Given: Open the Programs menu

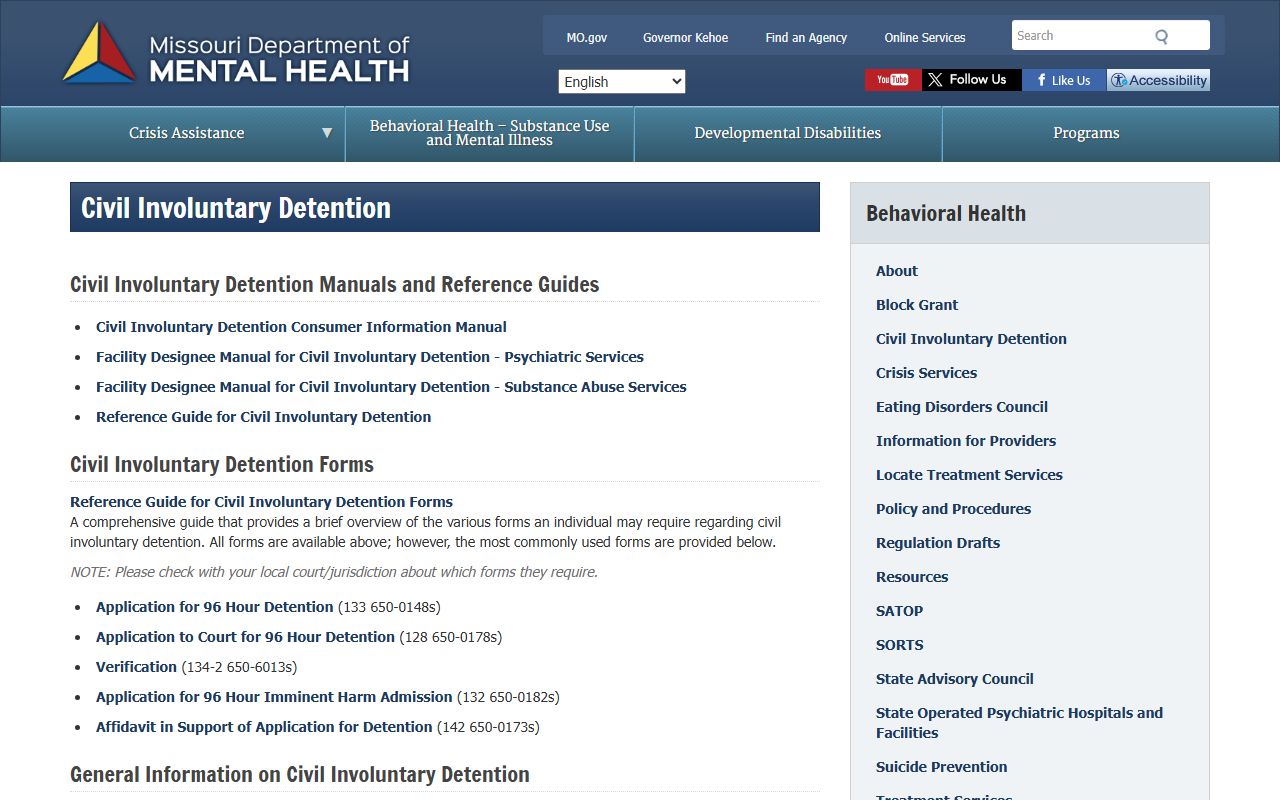Looking at the screenshot, I should (x=1086, y=133).
